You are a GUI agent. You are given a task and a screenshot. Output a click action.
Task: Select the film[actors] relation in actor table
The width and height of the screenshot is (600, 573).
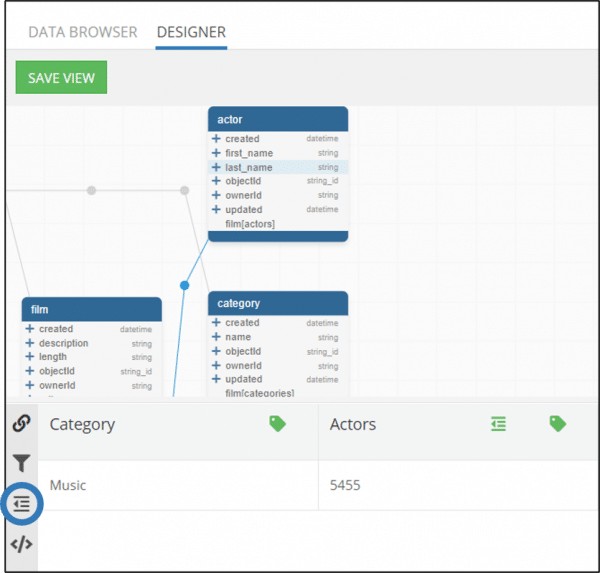250,224
